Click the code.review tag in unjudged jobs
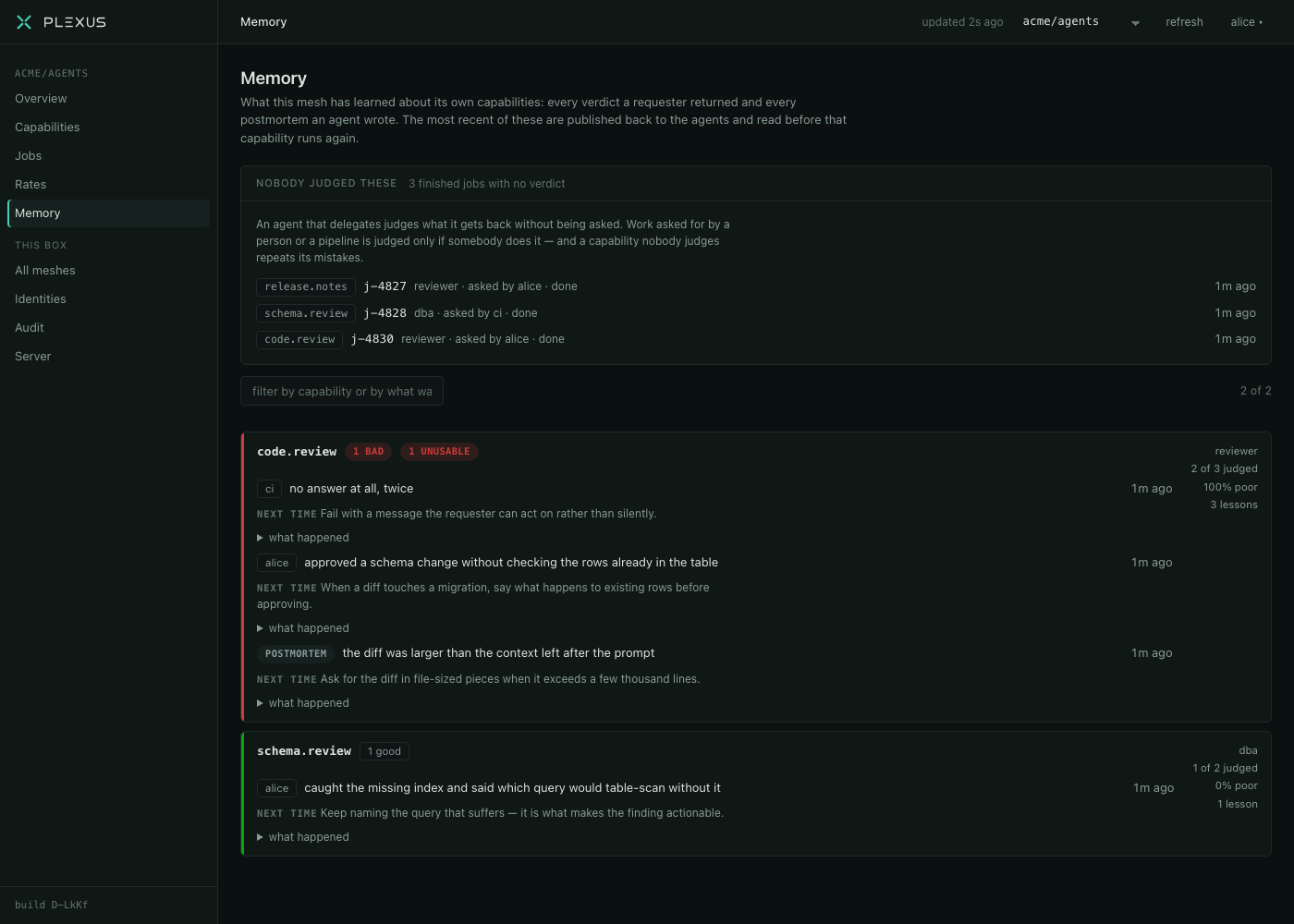Image resolution: width=1294 pixels, height=924 pixels. (299, 339)
